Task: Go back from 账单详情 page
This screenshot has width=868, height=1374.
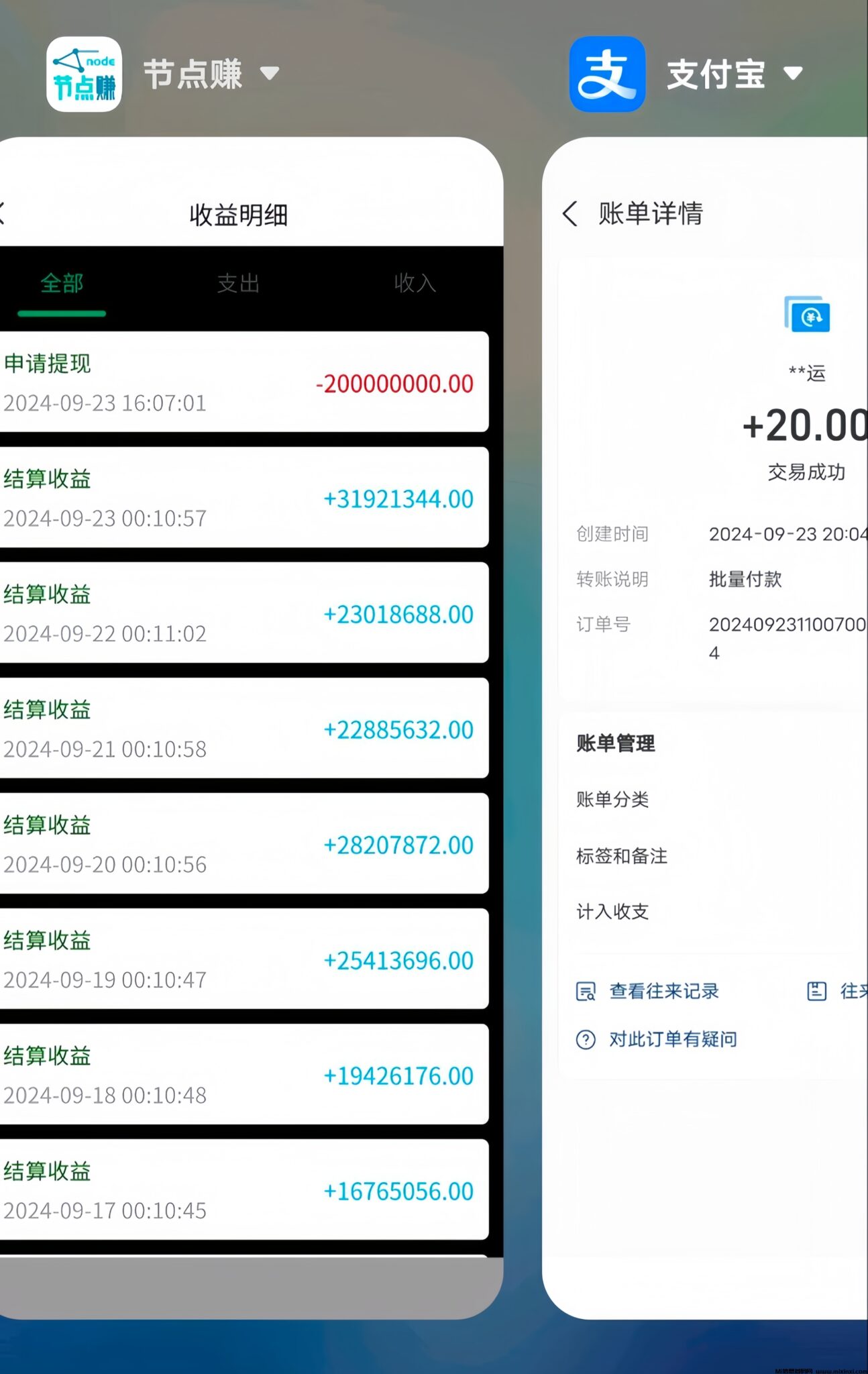Action: click(569, 214)
